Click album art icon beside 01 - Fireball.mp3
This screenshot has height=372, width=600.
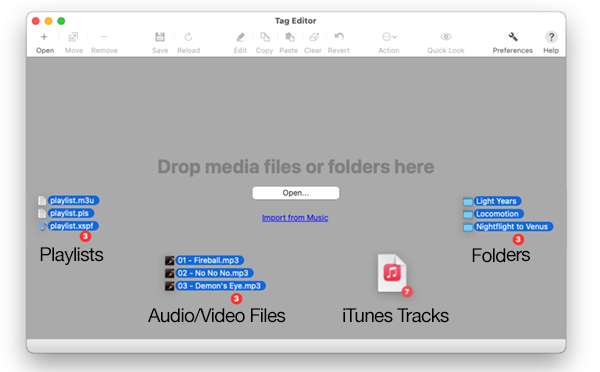(x=170, y=261)
